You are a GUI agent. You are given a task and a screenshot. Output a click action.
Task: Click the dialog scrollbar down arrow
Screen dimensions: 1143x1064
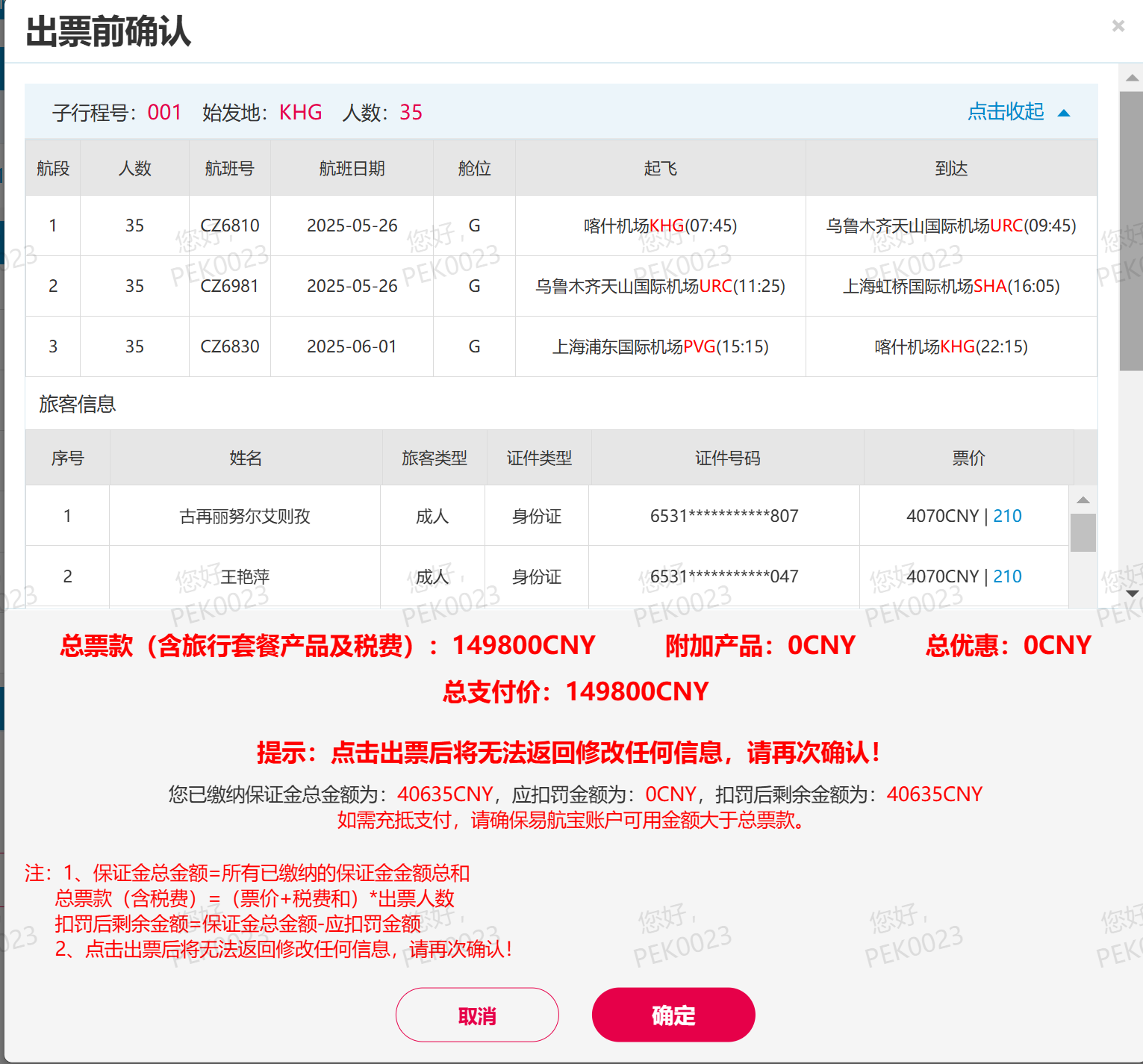tap(1132, 594)
